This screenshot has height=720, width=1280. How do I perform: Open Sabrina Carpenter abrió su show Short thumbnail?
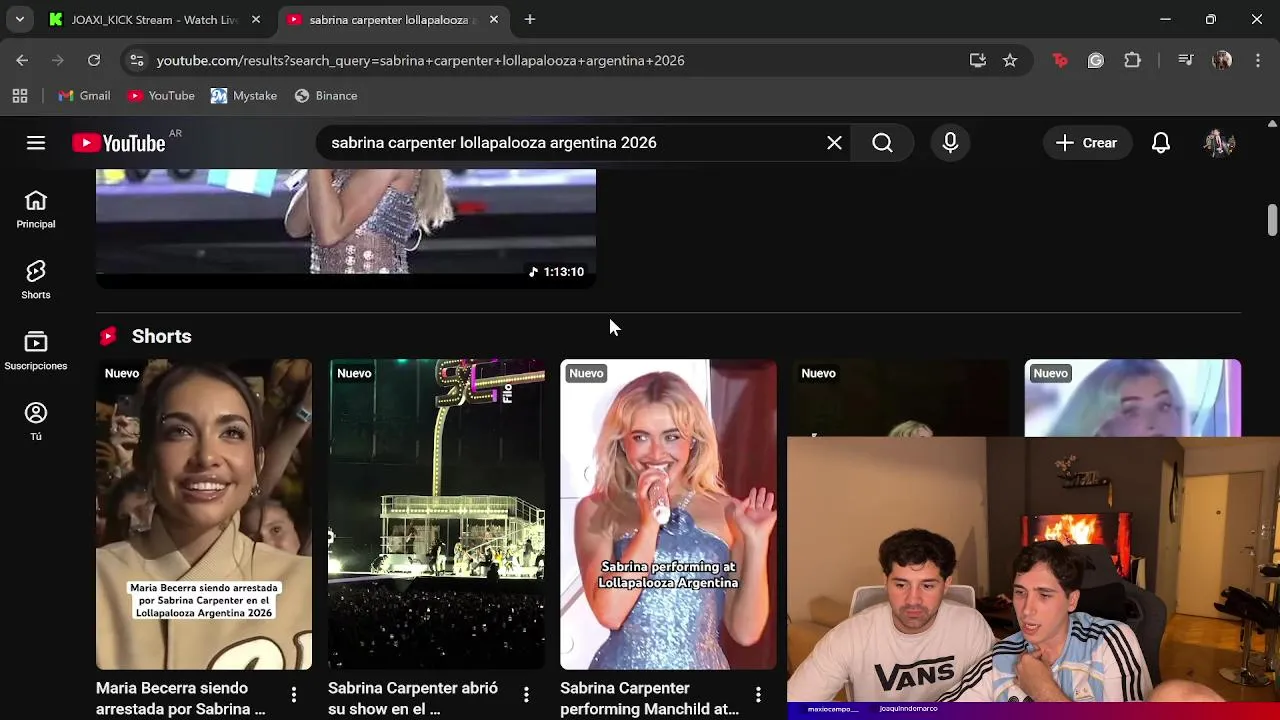point(436,514)
